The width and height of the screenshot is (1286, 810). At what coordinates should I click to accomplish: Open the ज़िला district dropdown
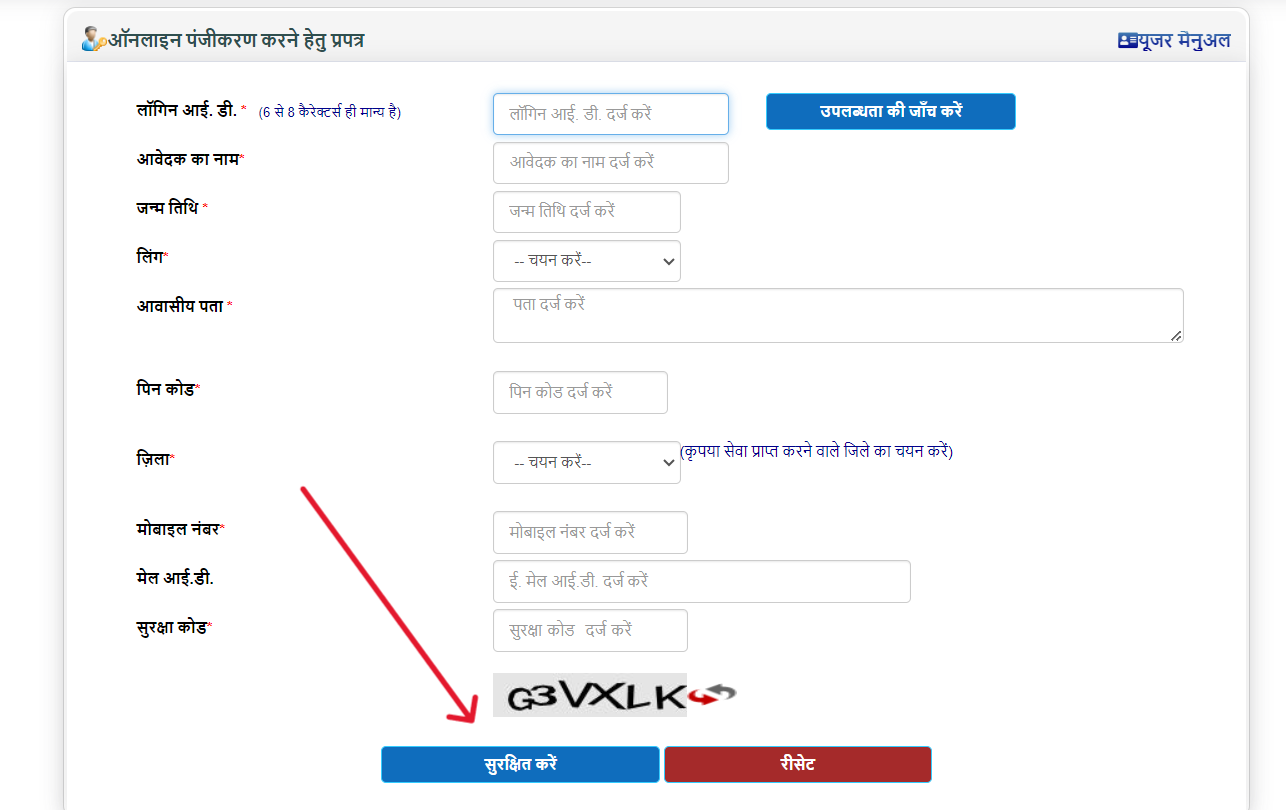[587, 463]
